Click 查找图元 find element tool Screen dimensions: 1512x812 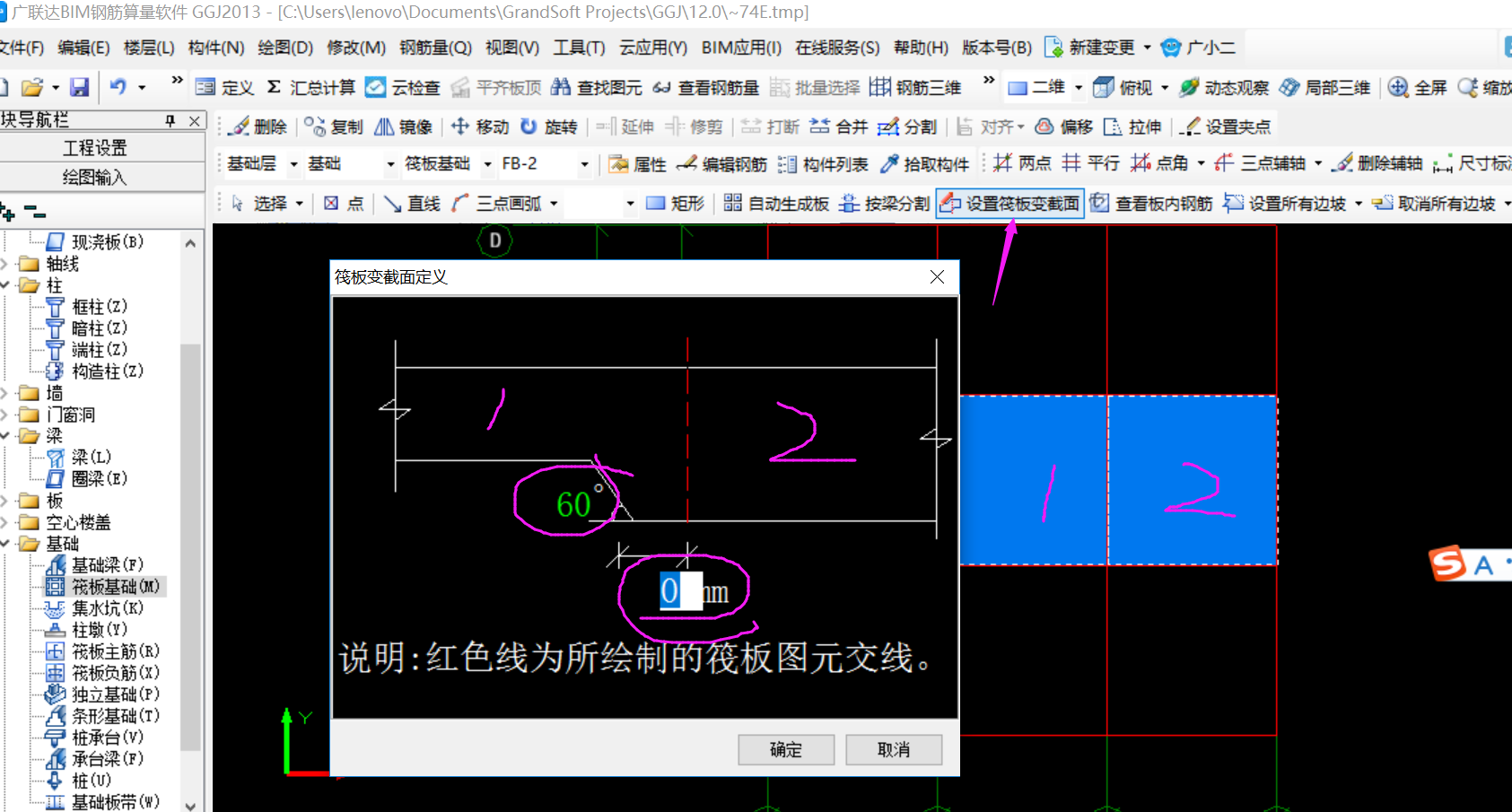596,87
